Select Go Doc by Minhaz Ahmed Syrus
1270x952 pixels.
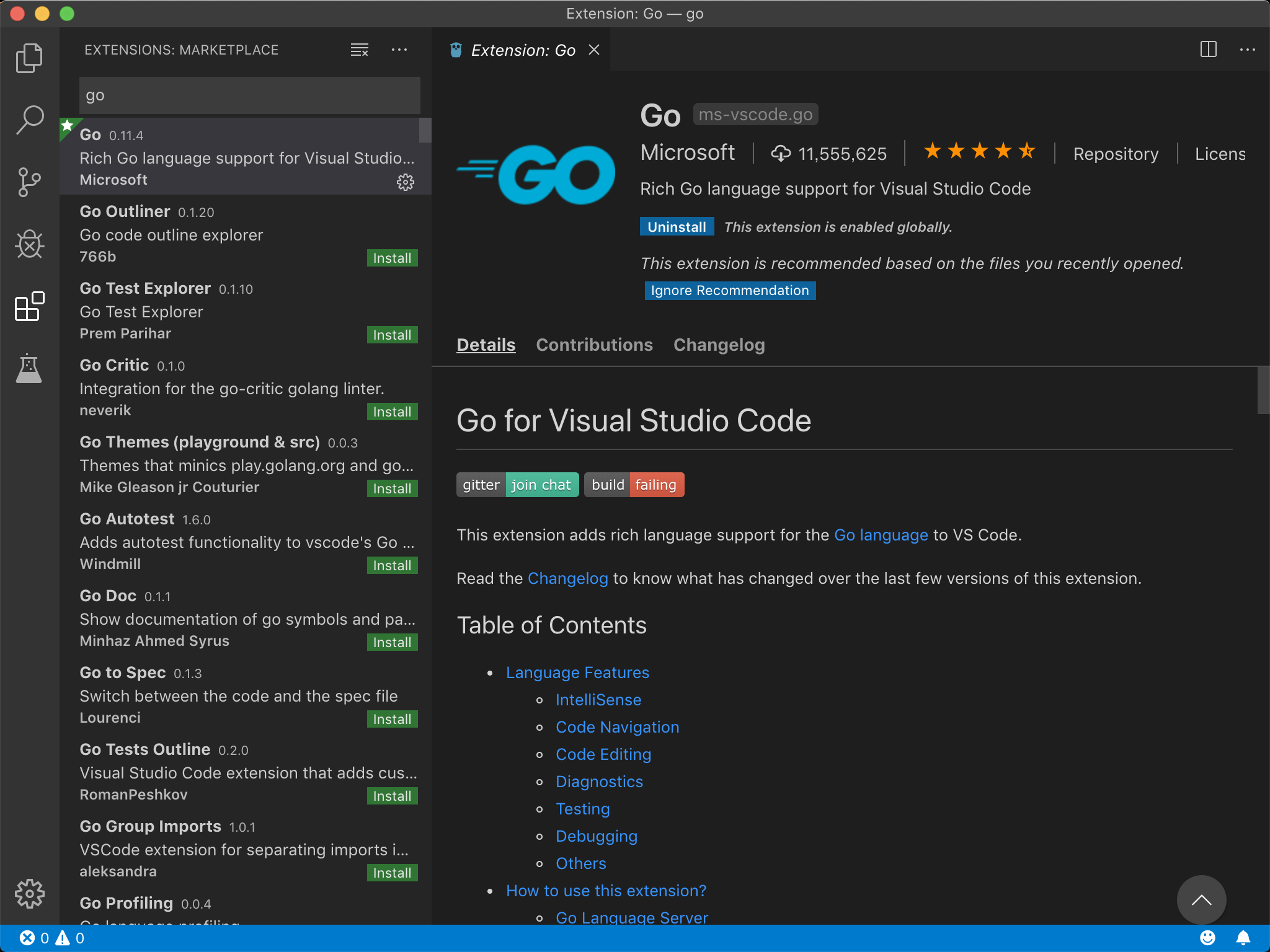pyautogui.click(x=246, y=617)
